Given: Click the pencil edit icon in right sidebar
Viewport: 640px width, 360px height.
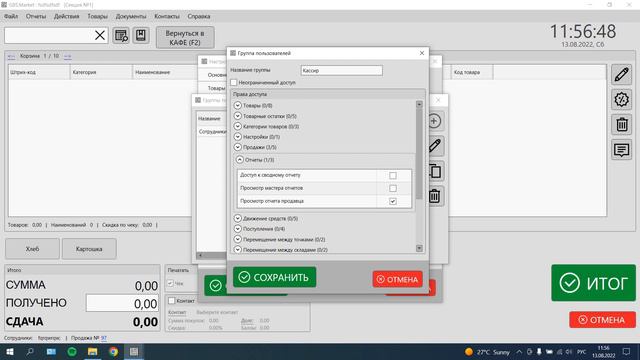Looking at the screenshot, I should (621, 75).
